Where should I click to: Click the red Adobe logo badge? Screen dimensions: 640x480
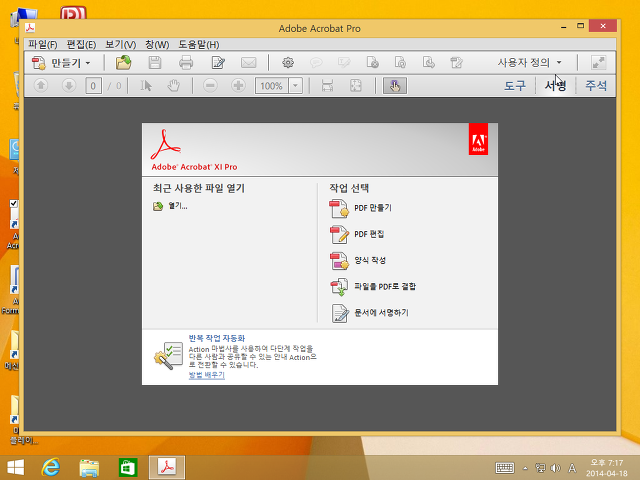click(478, 139)
